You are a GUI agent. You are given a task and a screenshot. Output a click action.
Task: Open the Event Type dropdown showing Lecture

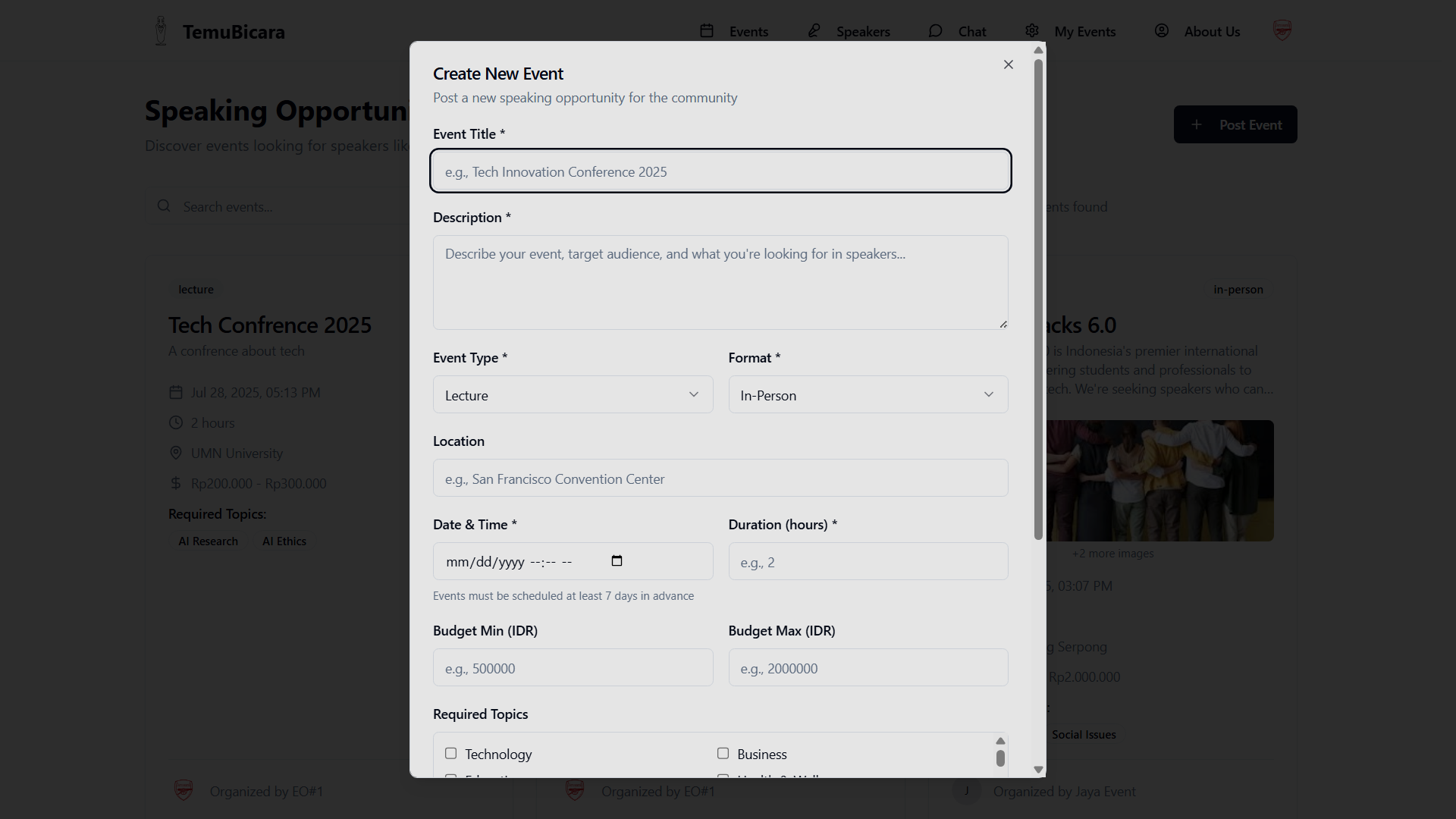click(x=573, y=394)
